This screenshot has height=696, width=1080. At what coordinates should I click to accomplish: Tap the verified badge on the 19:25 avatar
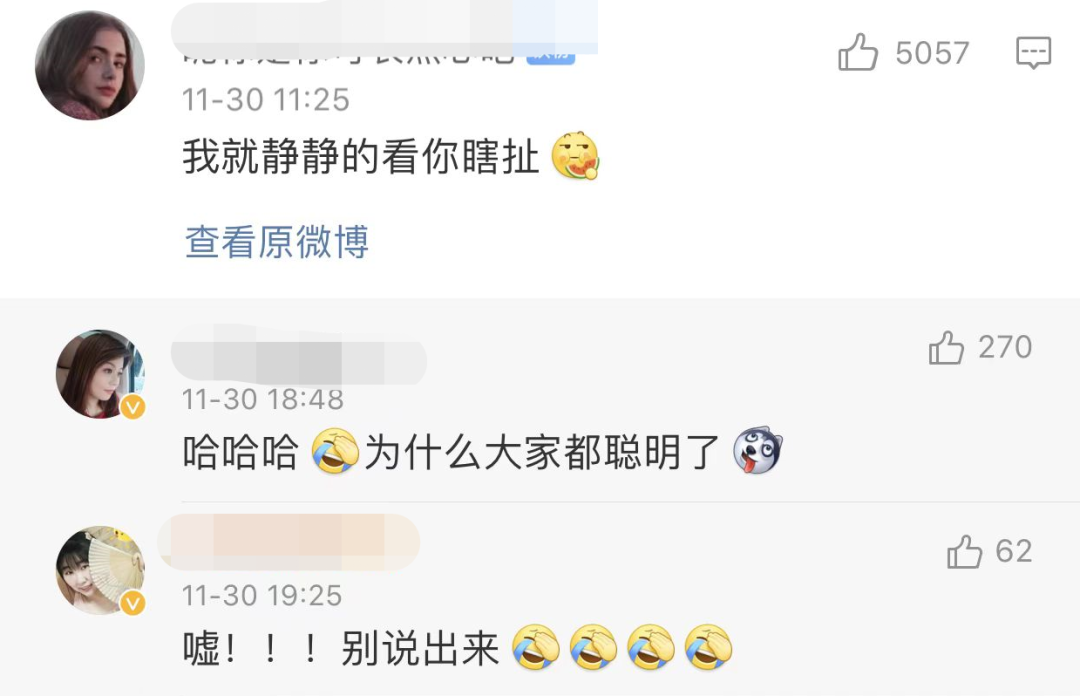[133, 604]
